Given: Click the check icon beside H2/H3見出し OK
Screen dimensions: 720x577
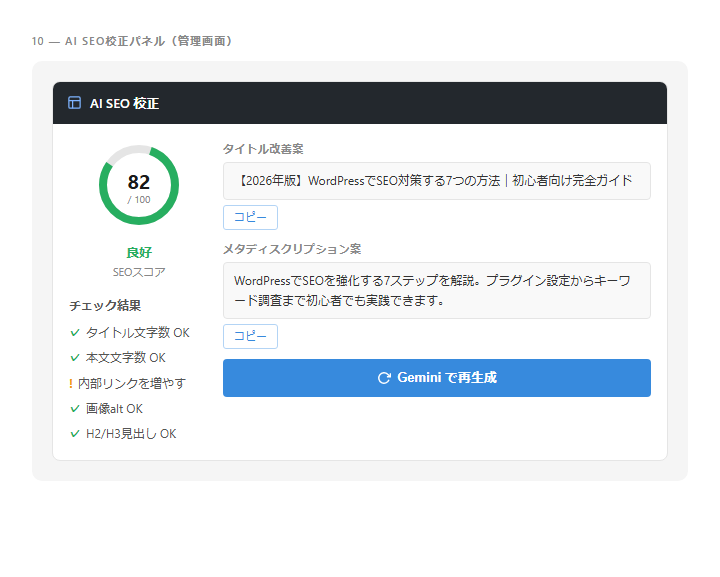Looking at the screenshot, I should pos(75,434).
